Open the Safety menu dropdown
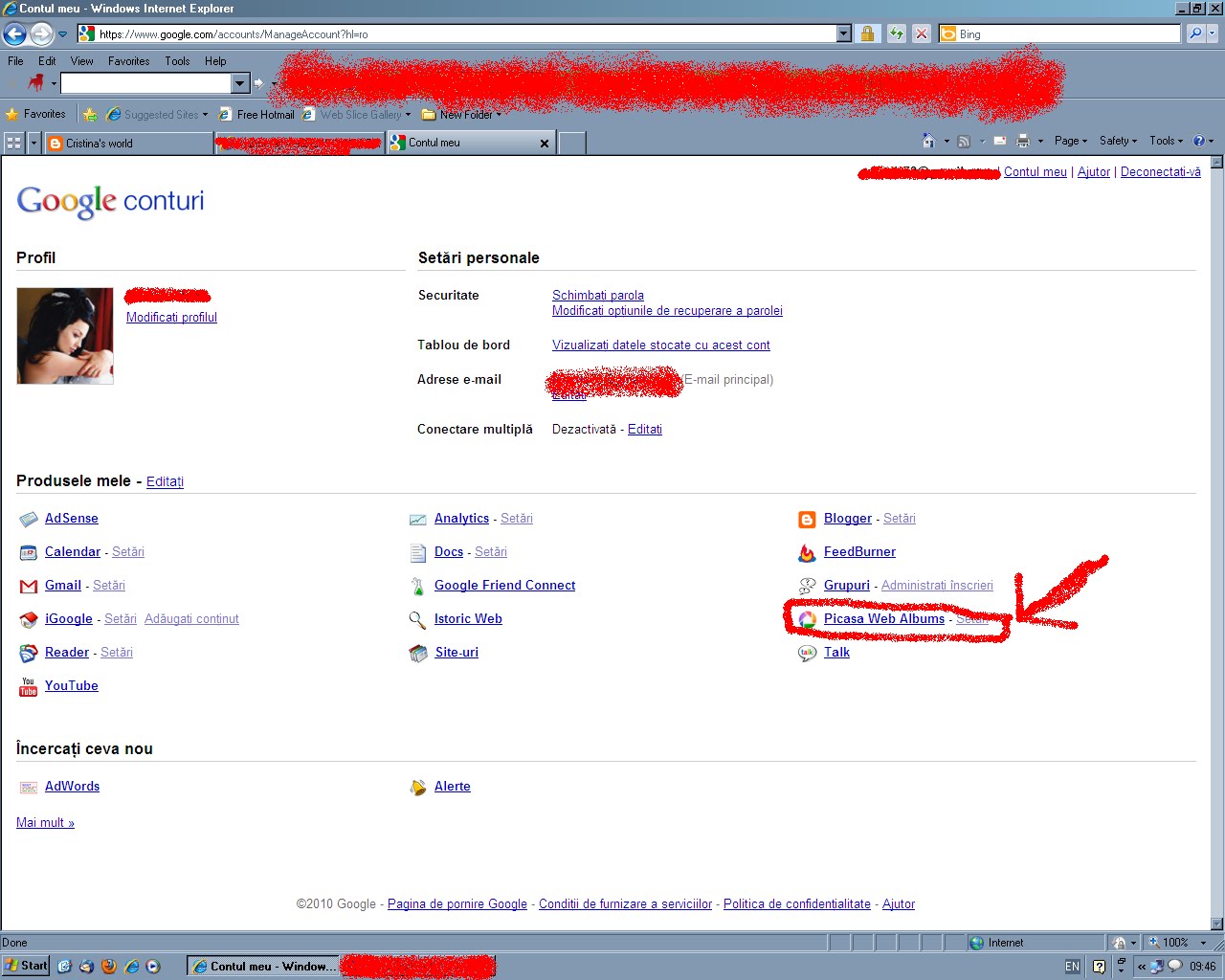Screen dimensions: 1225x980 [x=1119, y=141]
